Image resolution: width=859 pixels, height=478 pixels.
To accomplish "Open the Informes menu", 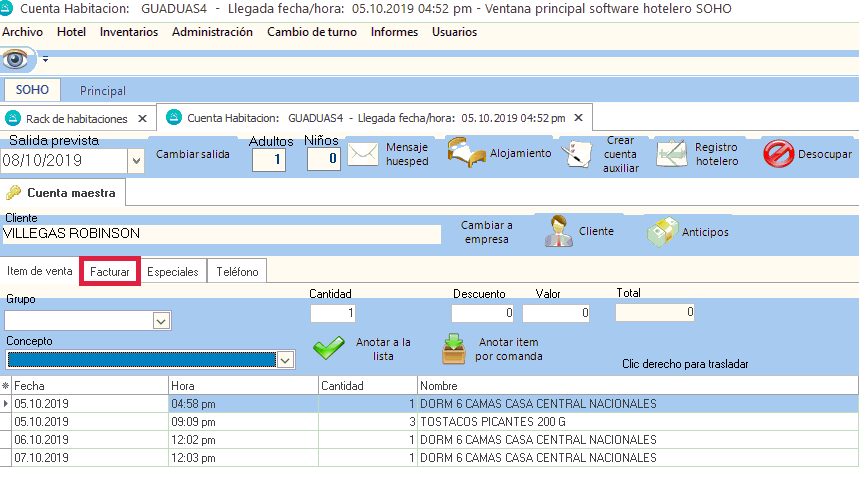I will (x=394, y=32).
